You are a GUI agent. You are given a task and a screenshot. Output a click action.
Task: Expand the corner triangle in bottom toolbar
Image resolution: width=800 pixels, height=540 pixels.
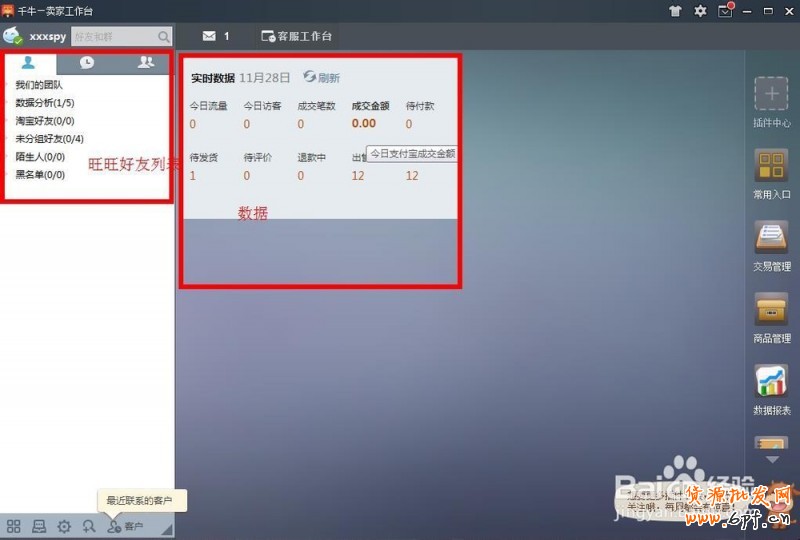166,529
